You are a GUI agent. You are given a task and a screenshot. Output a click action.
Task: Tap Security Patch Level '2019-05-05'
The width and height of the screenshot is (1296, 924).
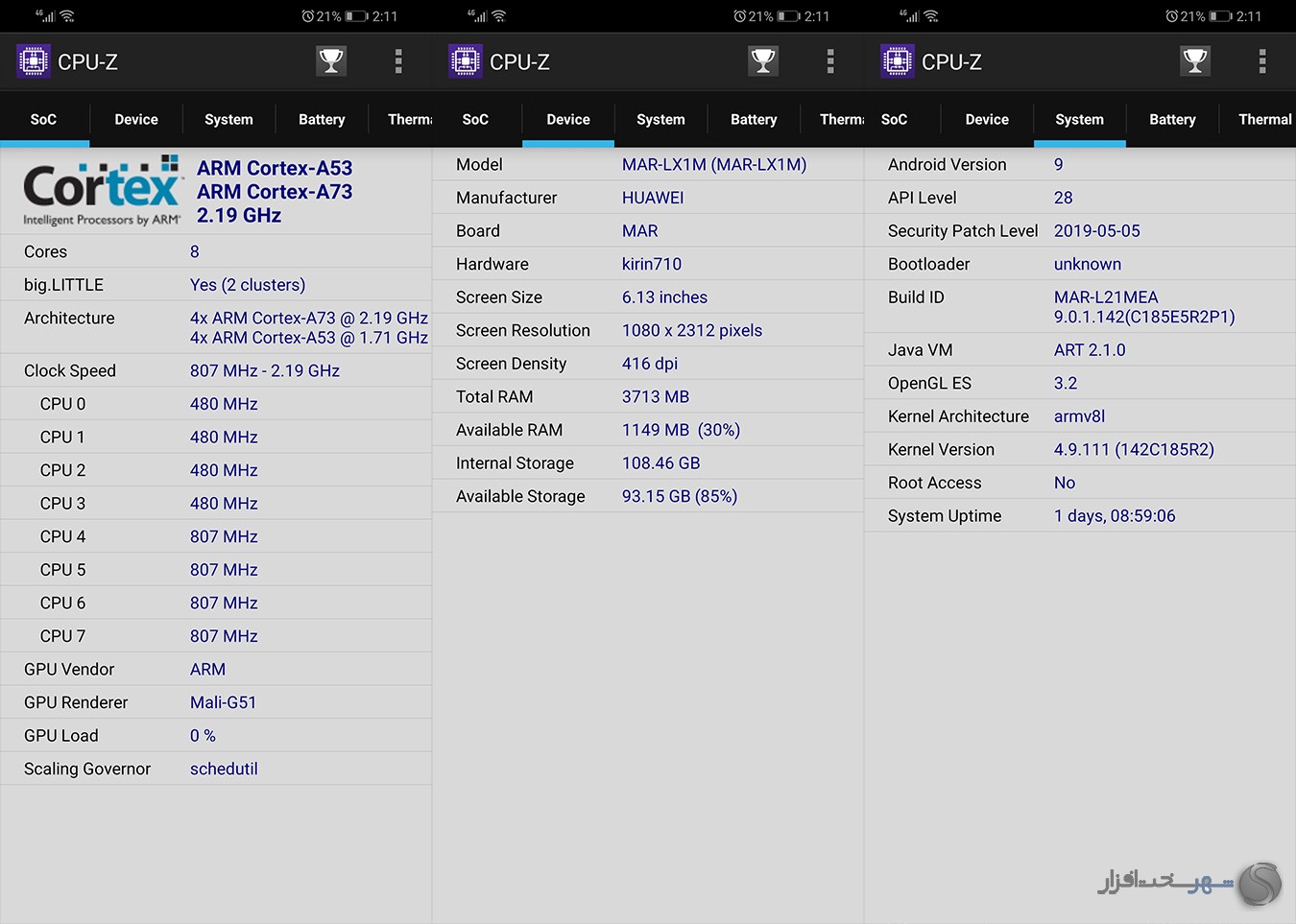[1097, 231]
